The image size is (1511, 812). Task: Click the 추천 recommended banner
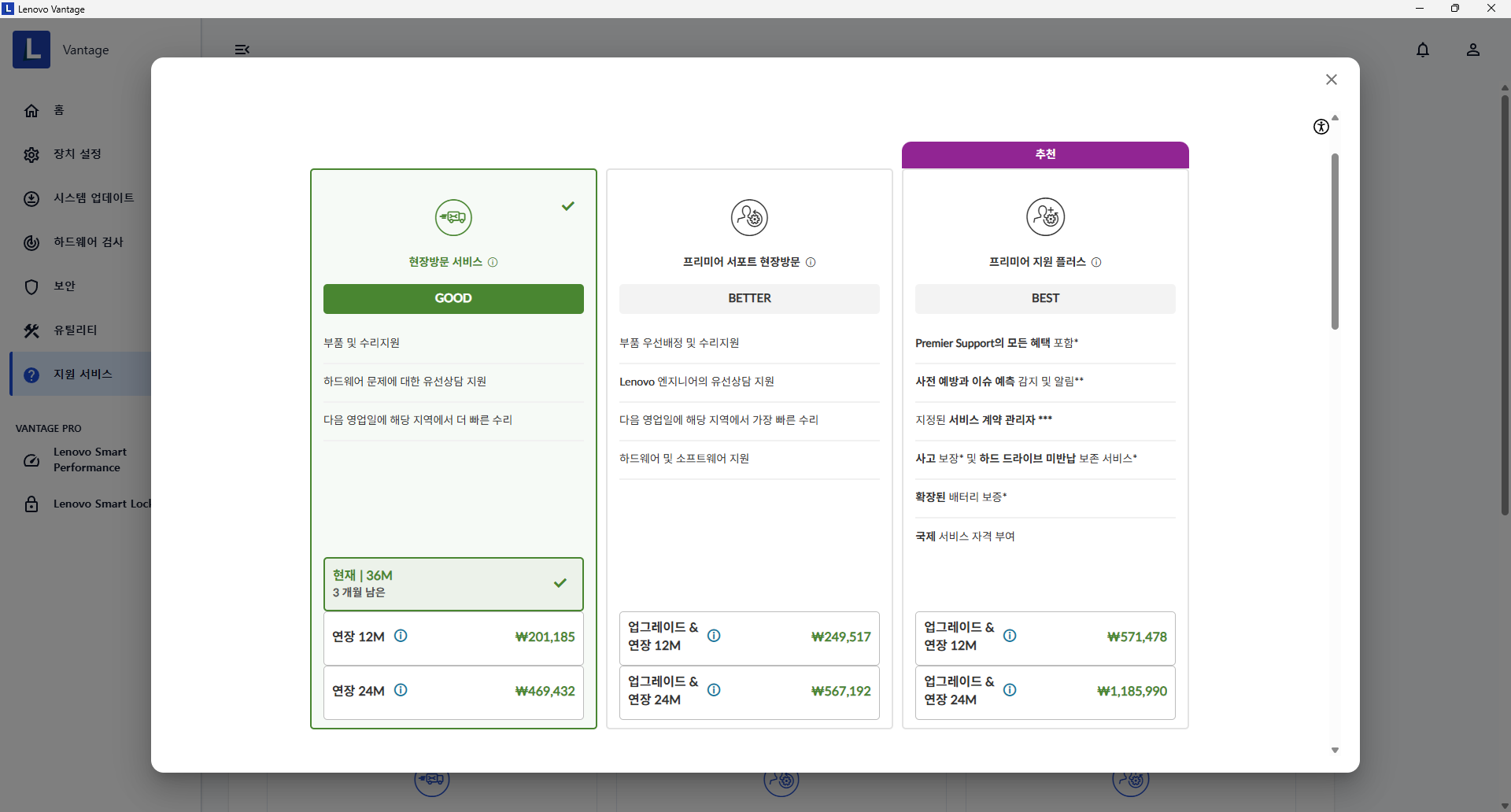point(1045,155)
